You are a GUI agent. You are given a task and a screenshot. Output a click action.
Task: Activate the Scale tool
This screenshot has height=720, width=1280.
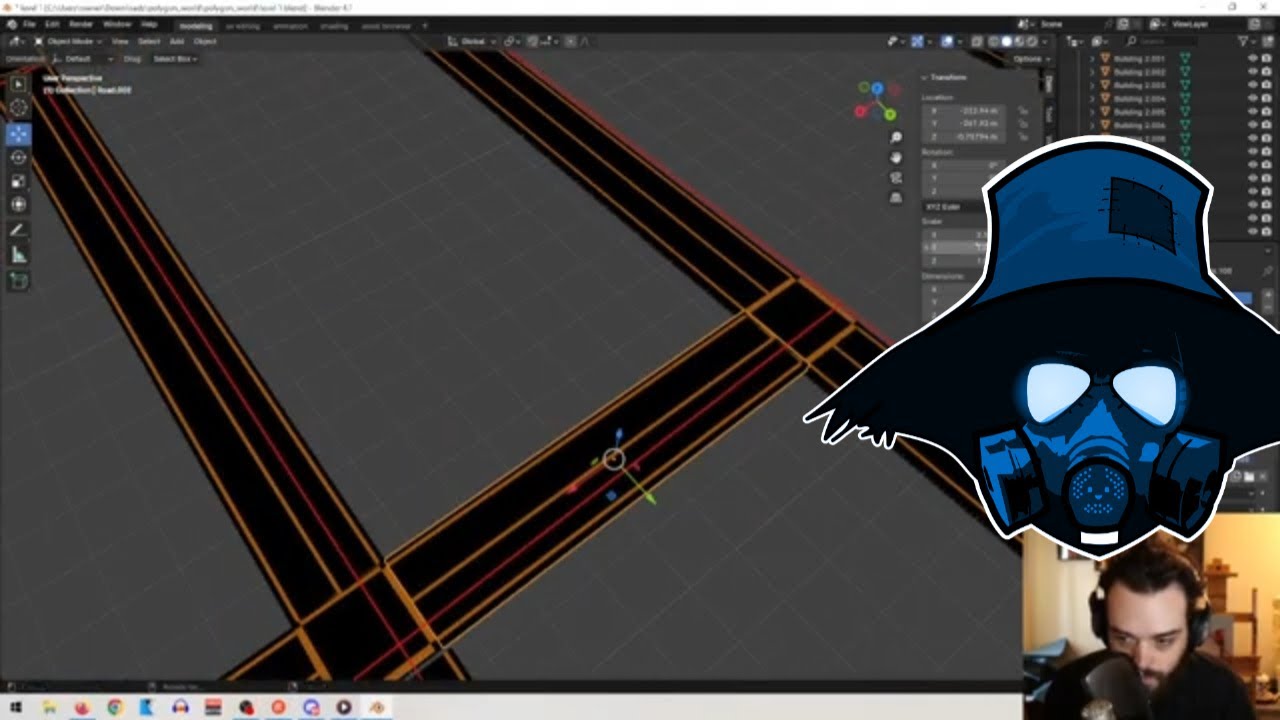[x=19, y=181]
